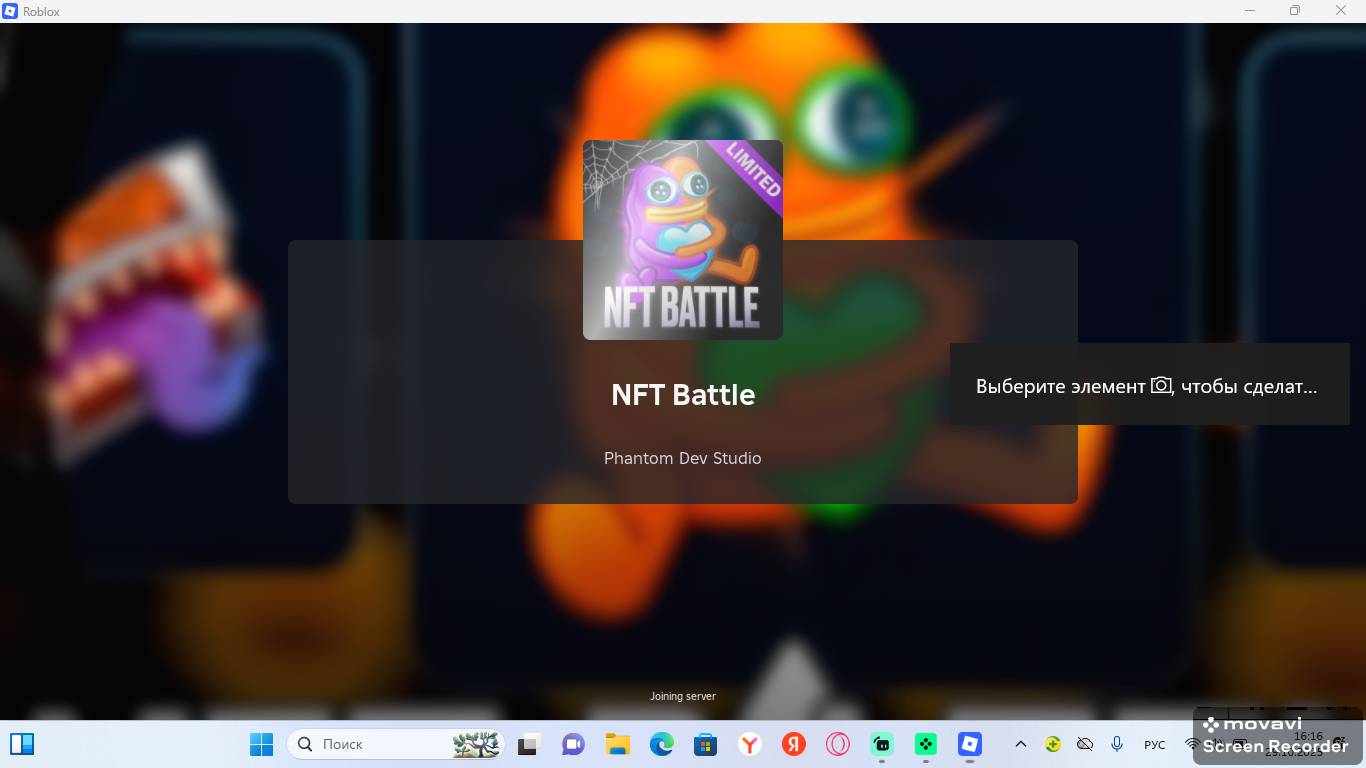
Task: Click the cloud sync tray icon
Action: pyautogui.click(x=1085, y=744)
